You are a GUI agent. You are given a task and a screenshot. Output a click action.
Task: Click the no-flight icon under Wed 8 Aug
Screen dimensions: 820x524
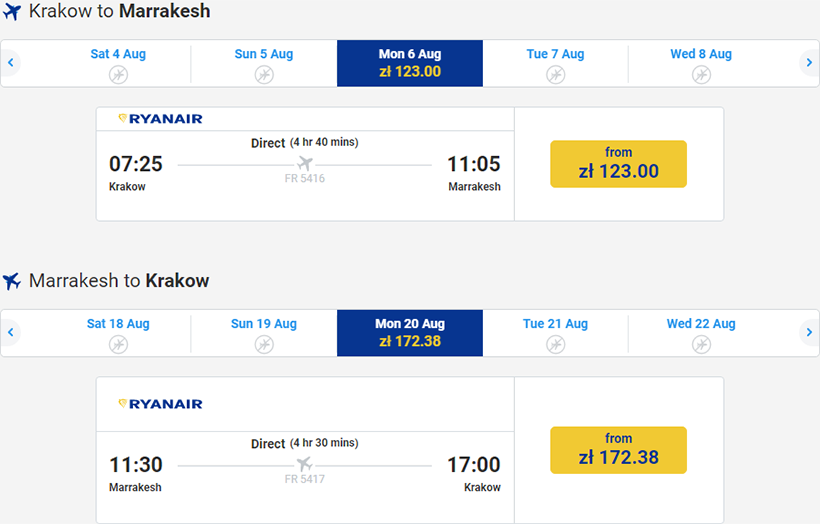(701, 75)
